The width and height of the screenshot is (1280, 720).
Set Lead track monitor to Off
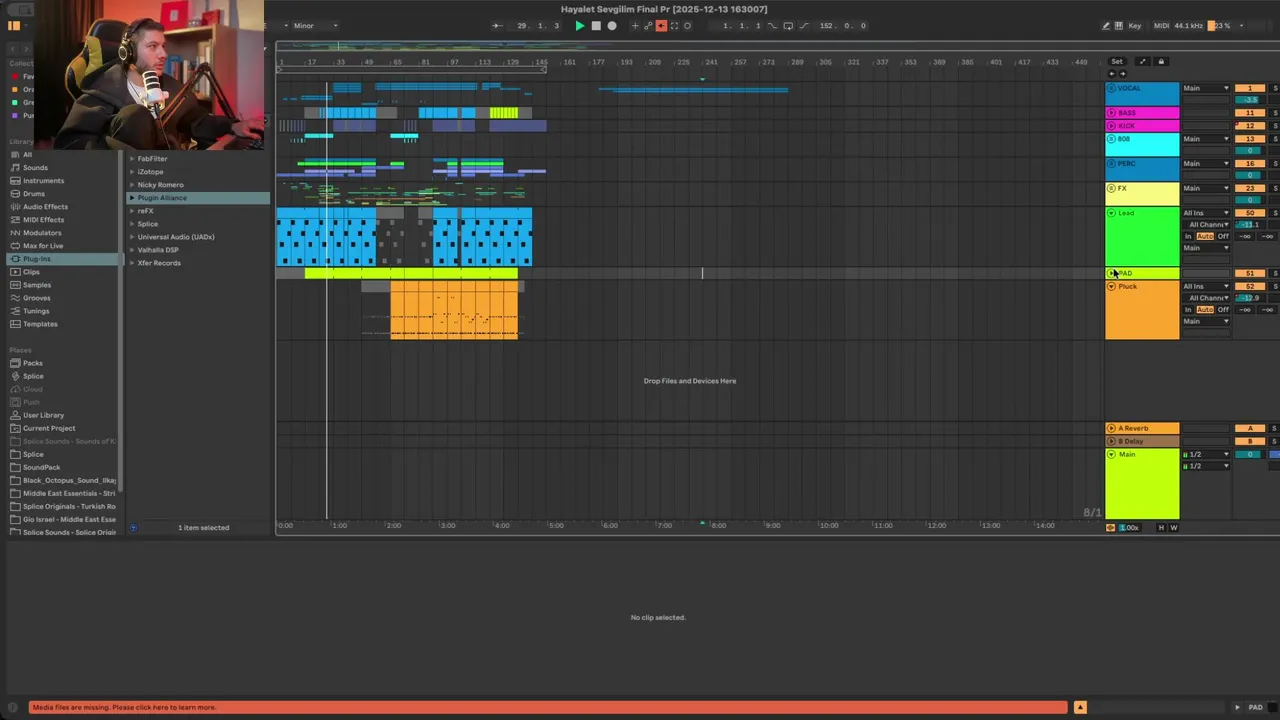[1223, 236]
